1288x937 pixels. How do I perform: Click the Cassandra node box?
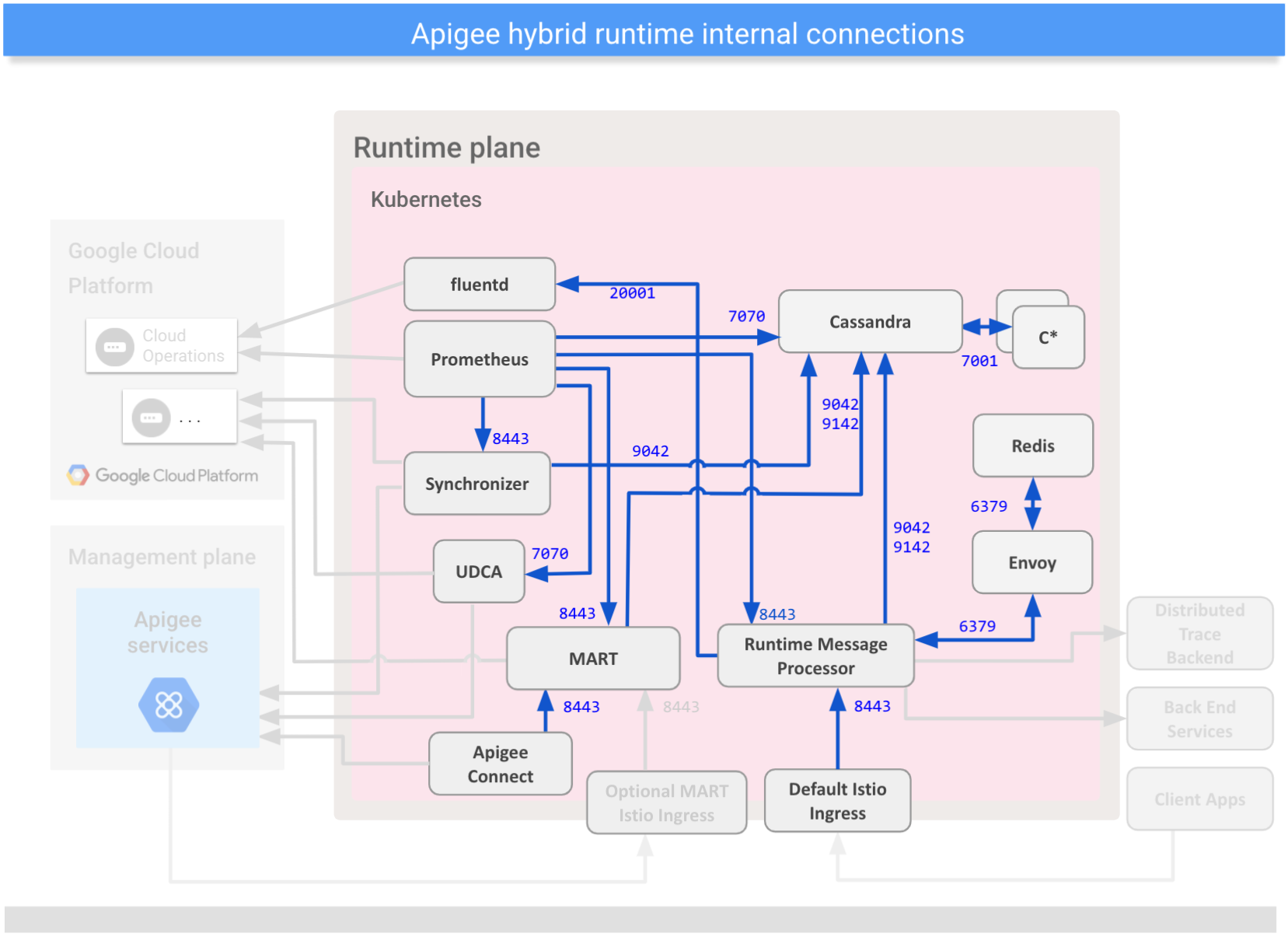[x=868, y=321]
